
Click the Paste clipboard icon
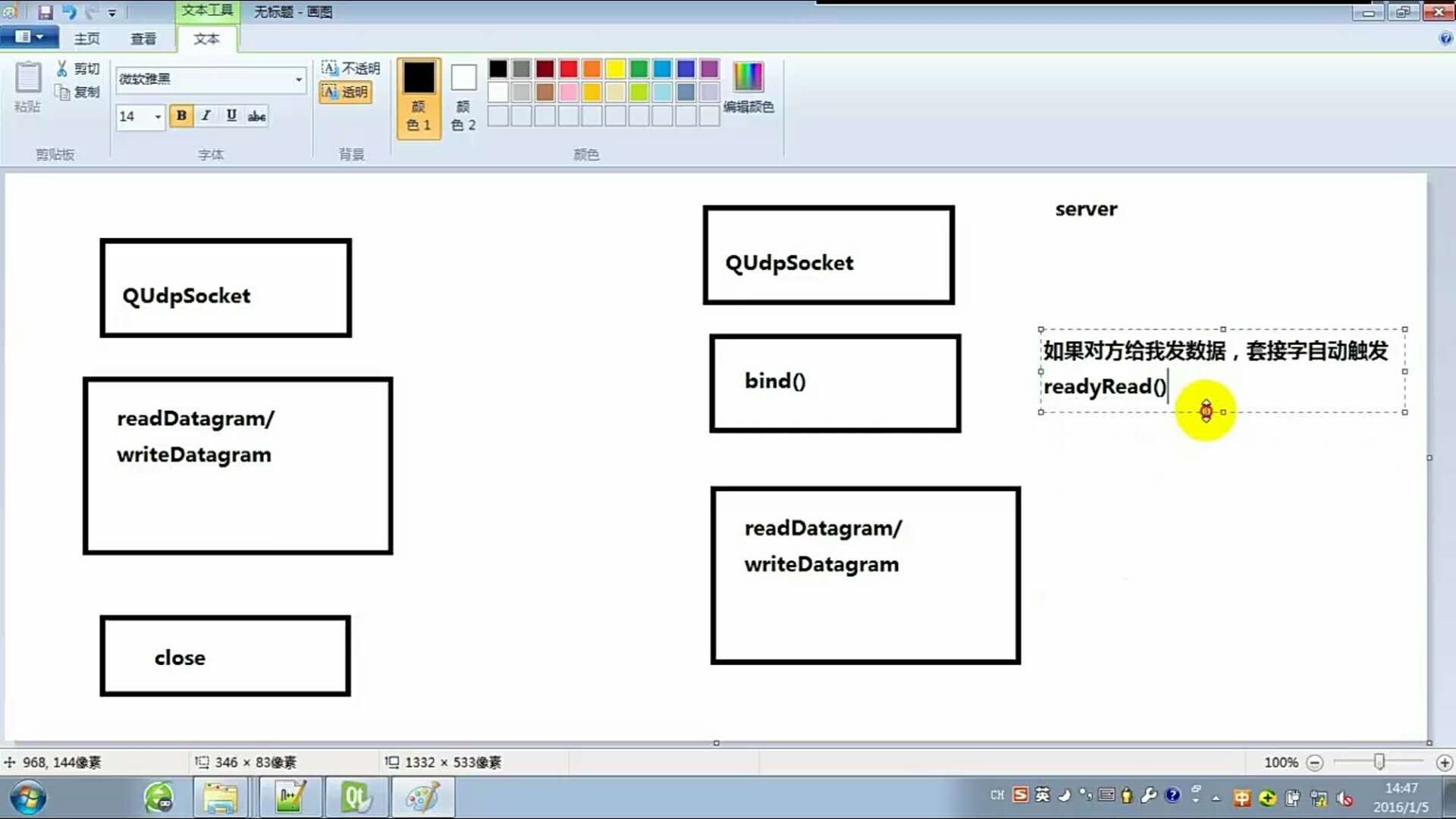tap(28, 78)
